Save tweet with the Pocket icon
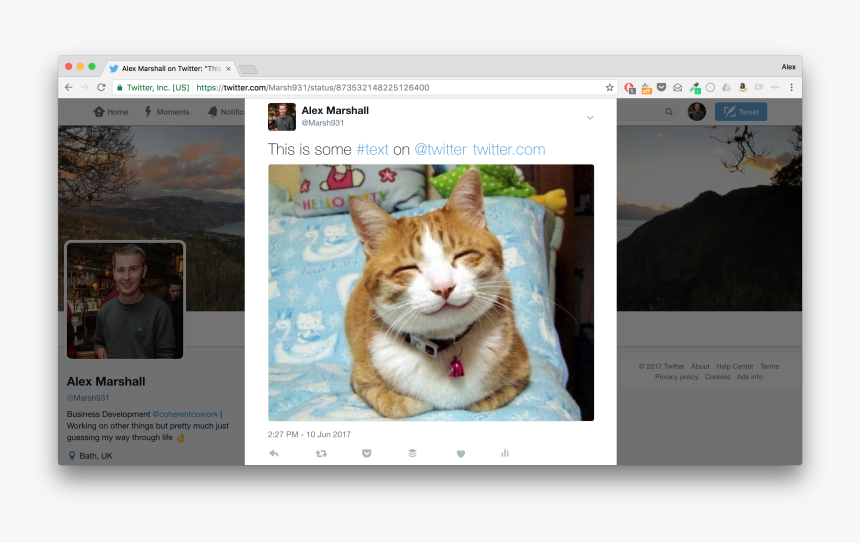The width and height of the screenshot is (860, 543). tap(367, 453)
